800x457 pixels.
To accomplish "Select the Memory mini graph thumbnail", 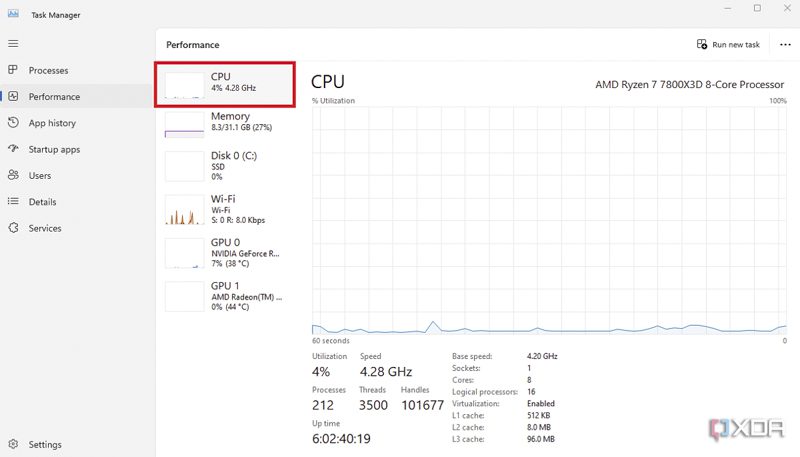I will click(185, 125).
